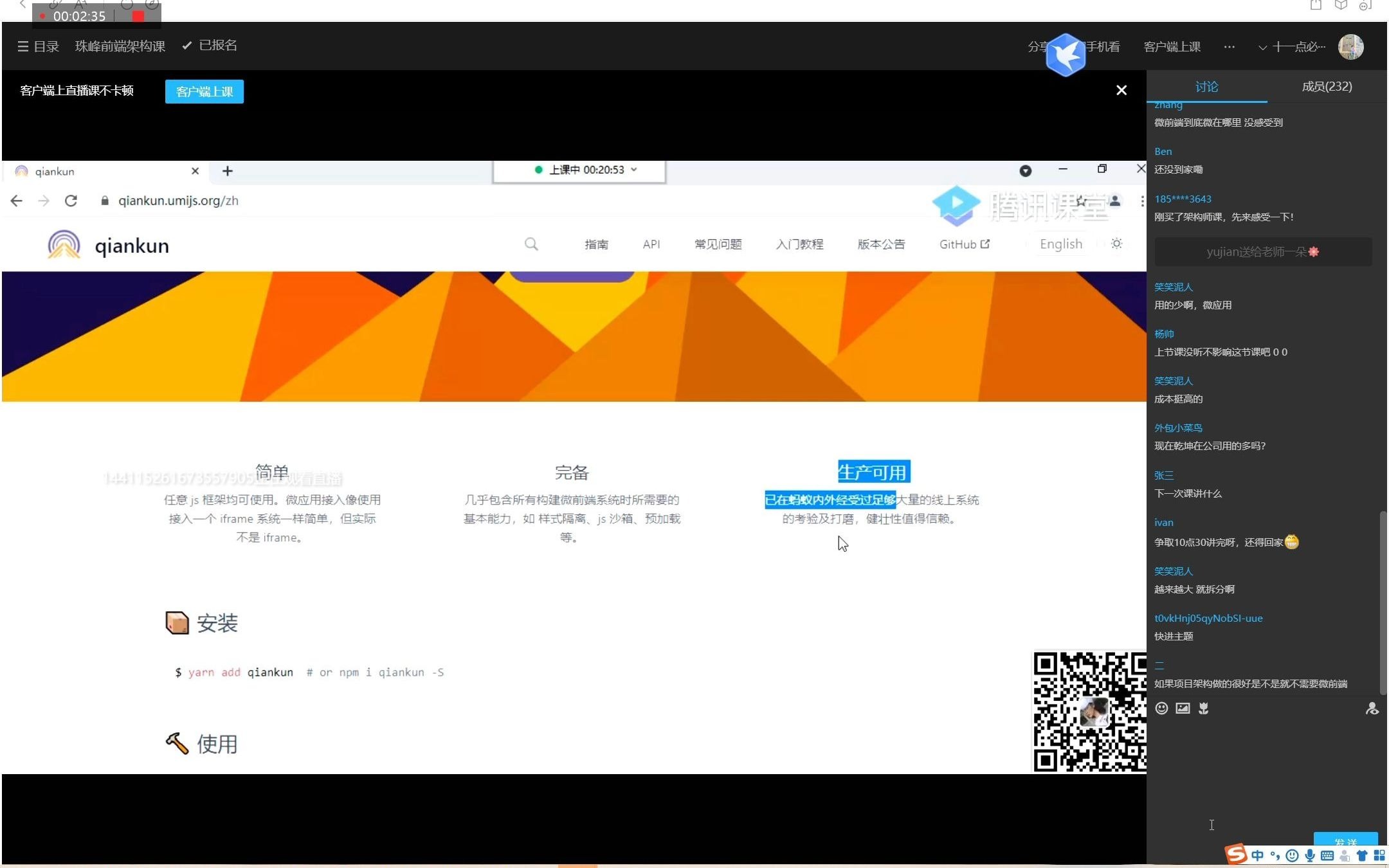Screen dimensions: 1389x868
Task: Attach an image to chat message
Action: click(x=1183, y=709)
